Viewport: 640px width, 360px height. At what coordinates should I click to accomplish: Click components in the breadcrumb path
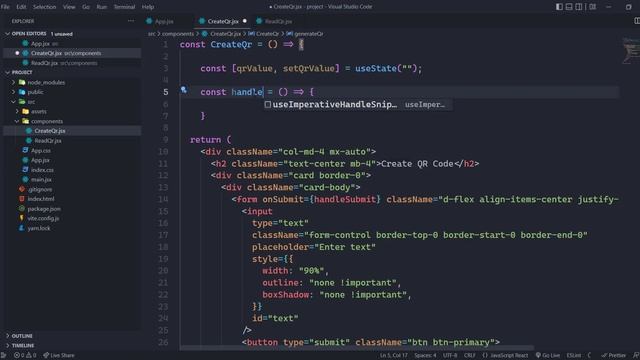pos(178,34)
